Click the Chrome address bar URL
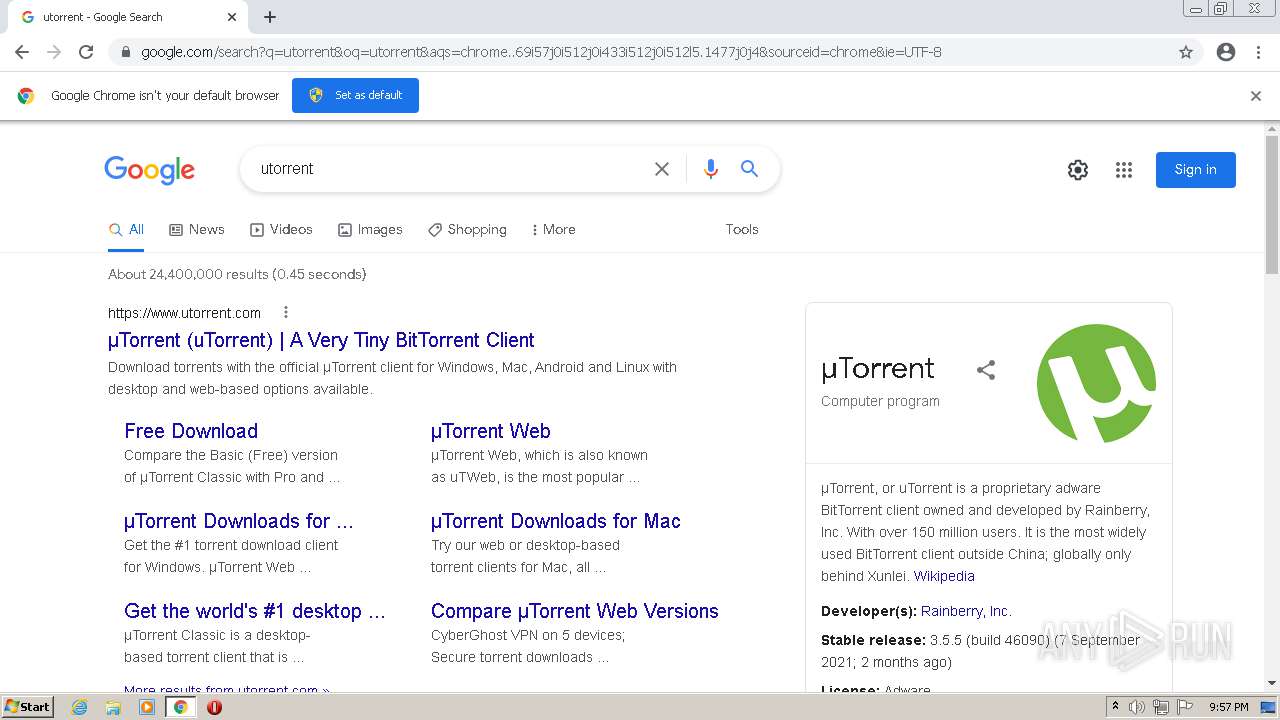This screenshot has width=1280, height=720. click(x=541, y=52)
